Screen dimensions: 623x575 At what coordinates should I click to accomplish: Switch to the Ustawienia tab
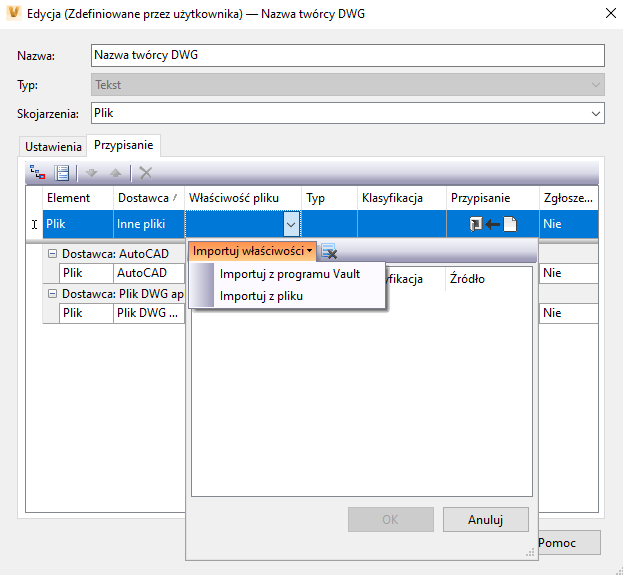(53, 147)
